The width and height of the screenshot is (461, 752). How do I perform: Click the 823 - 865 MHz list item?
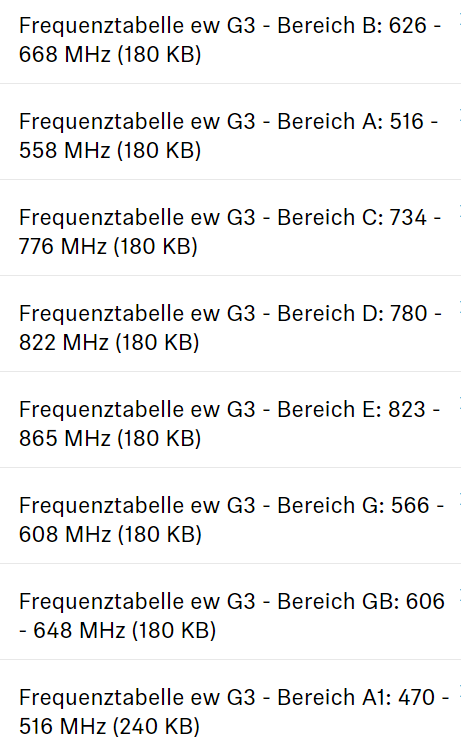point(229,423)
